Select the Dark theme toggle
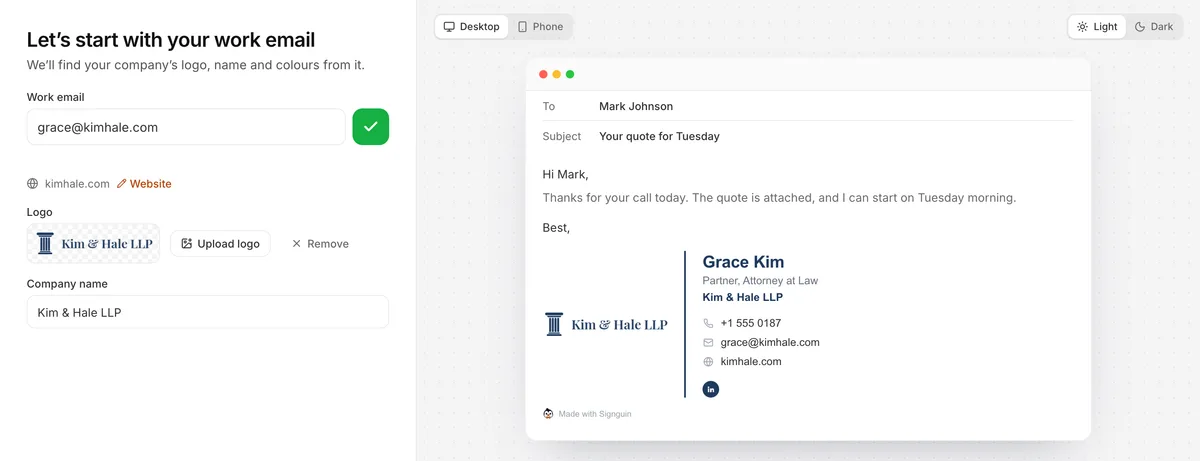This screenshot has width=1200, height=461. coord(1154,27)
